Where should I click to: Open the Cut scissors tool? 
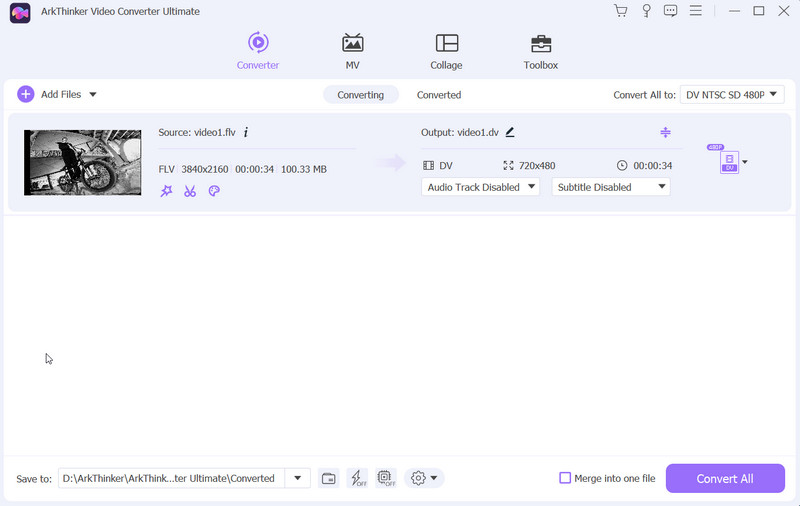click(x=190, y=191)
